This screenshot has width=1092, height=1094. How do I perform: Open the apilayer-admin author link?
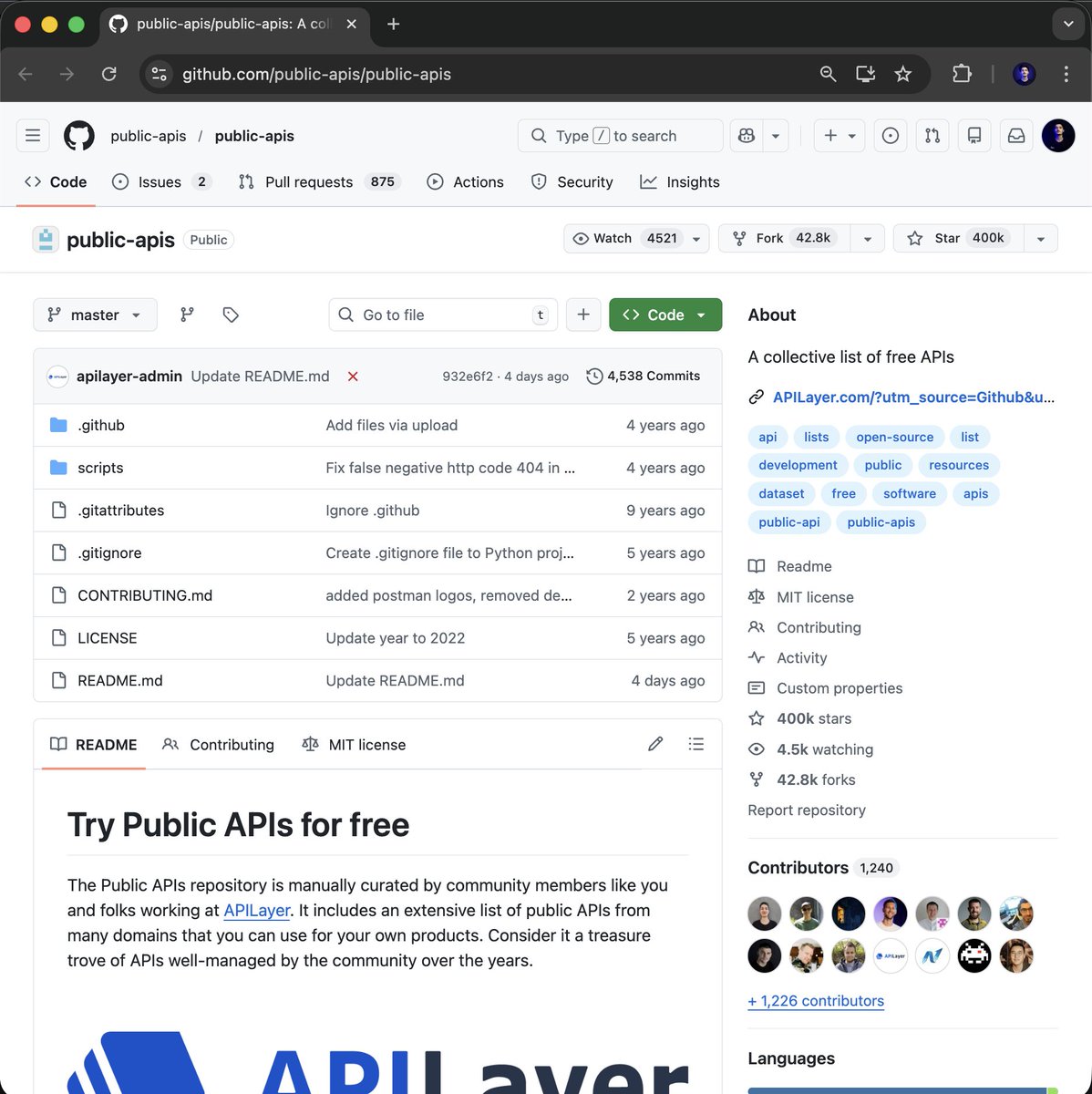coord(129,376)
